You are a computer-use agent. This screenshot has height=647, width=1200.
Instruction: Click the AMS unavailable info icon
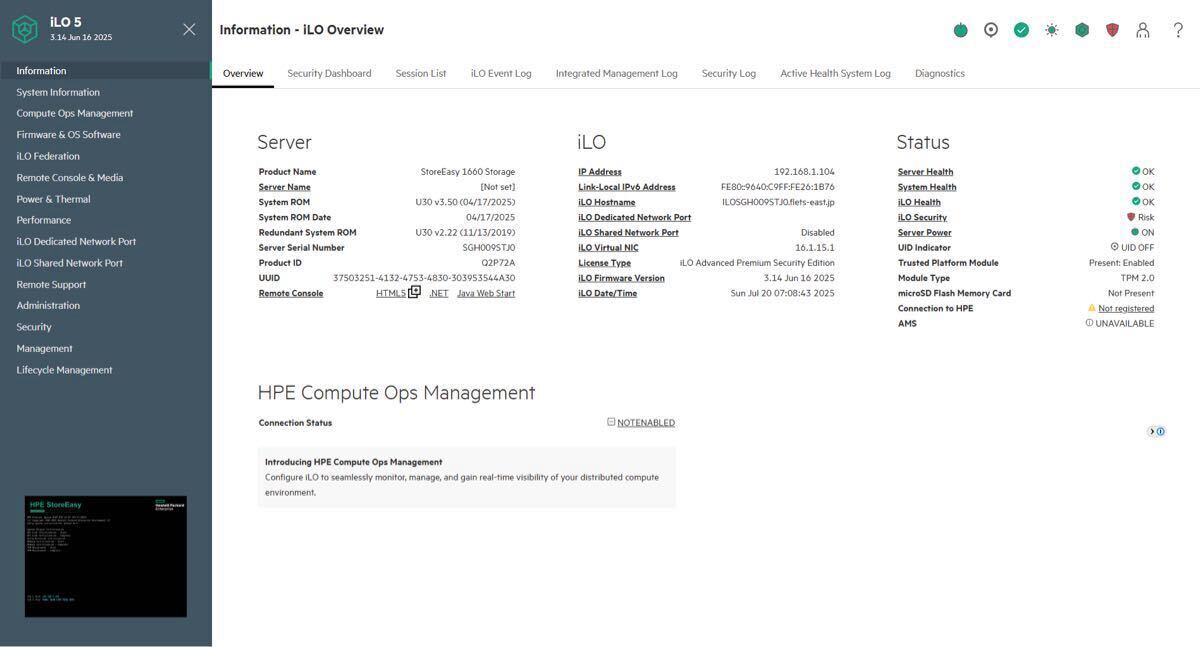click(1089, 323)
